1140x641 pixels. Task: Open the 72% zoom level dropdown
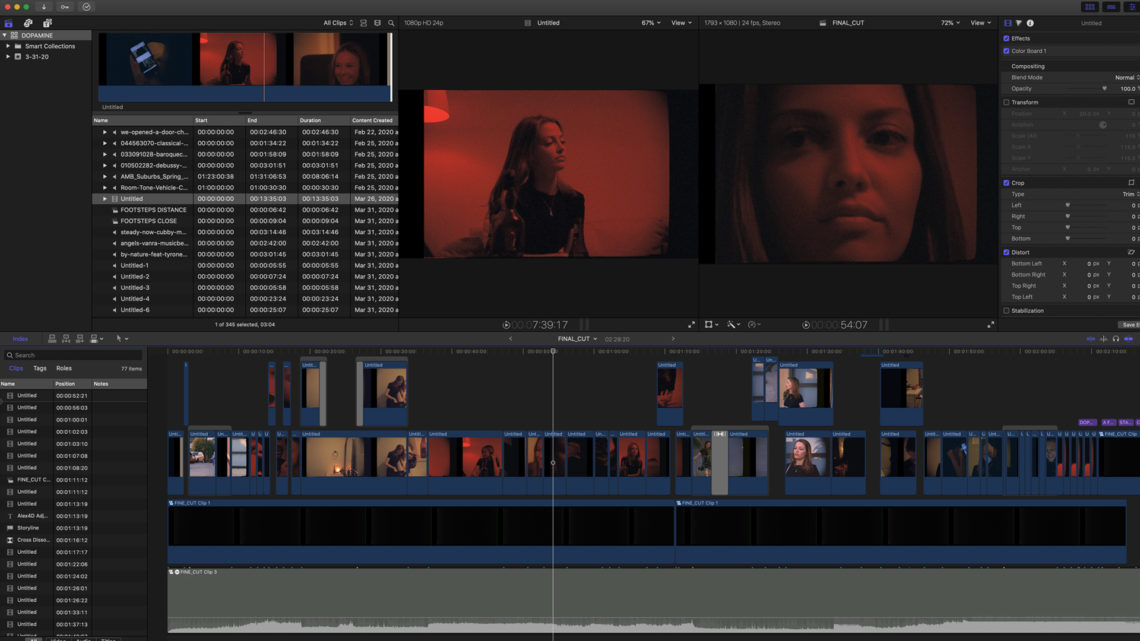coord(950,23)
